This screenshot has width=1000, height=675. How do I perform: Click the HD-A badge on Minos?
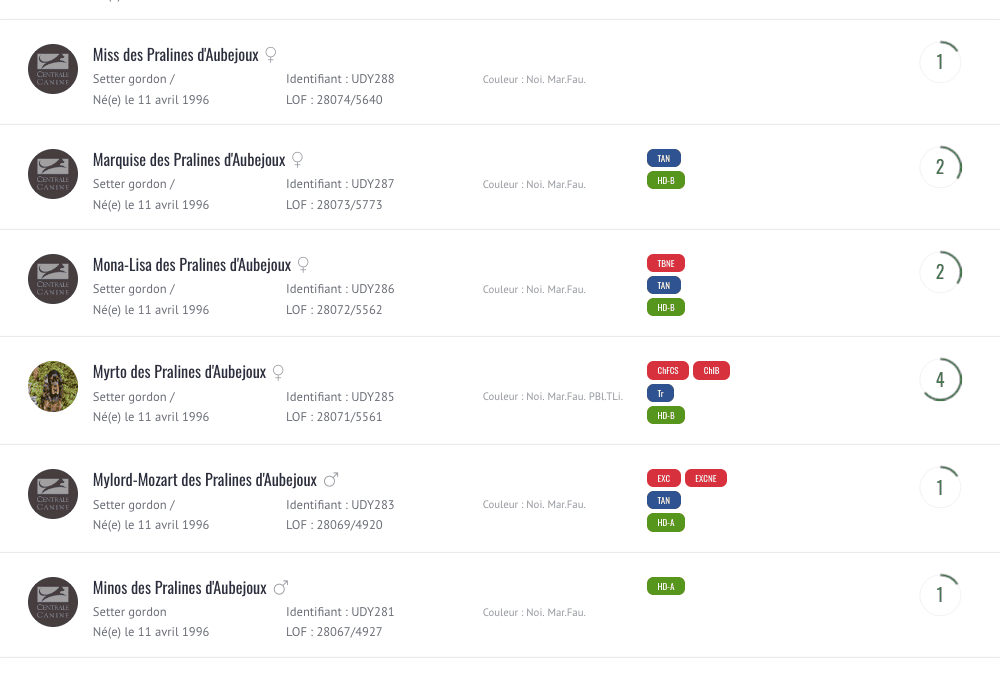(666, 586)
